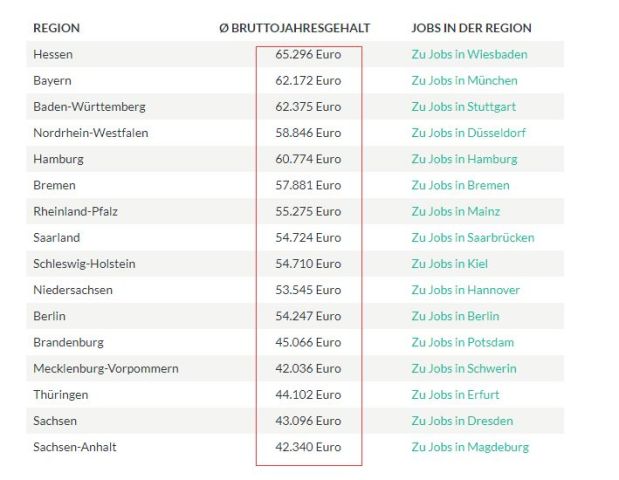This screenshot has width=619, height=480.
Task: Follow the Zu Jobs in Saarbrücken link
Action: [x=472, y=237]
